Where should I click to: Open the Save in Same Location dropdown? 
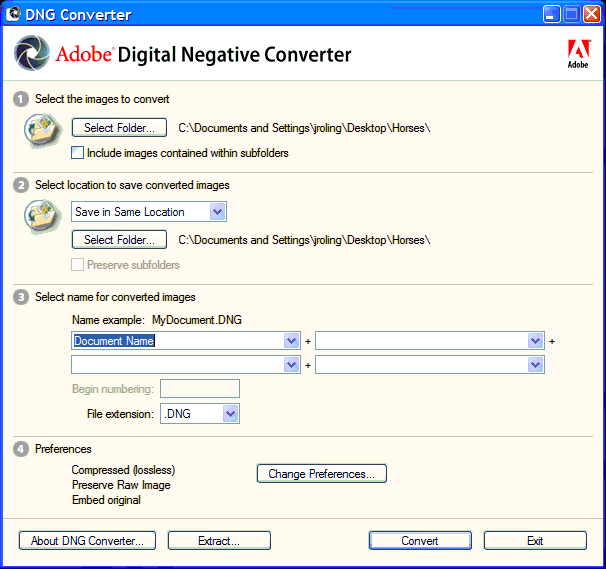pos(218,212)
